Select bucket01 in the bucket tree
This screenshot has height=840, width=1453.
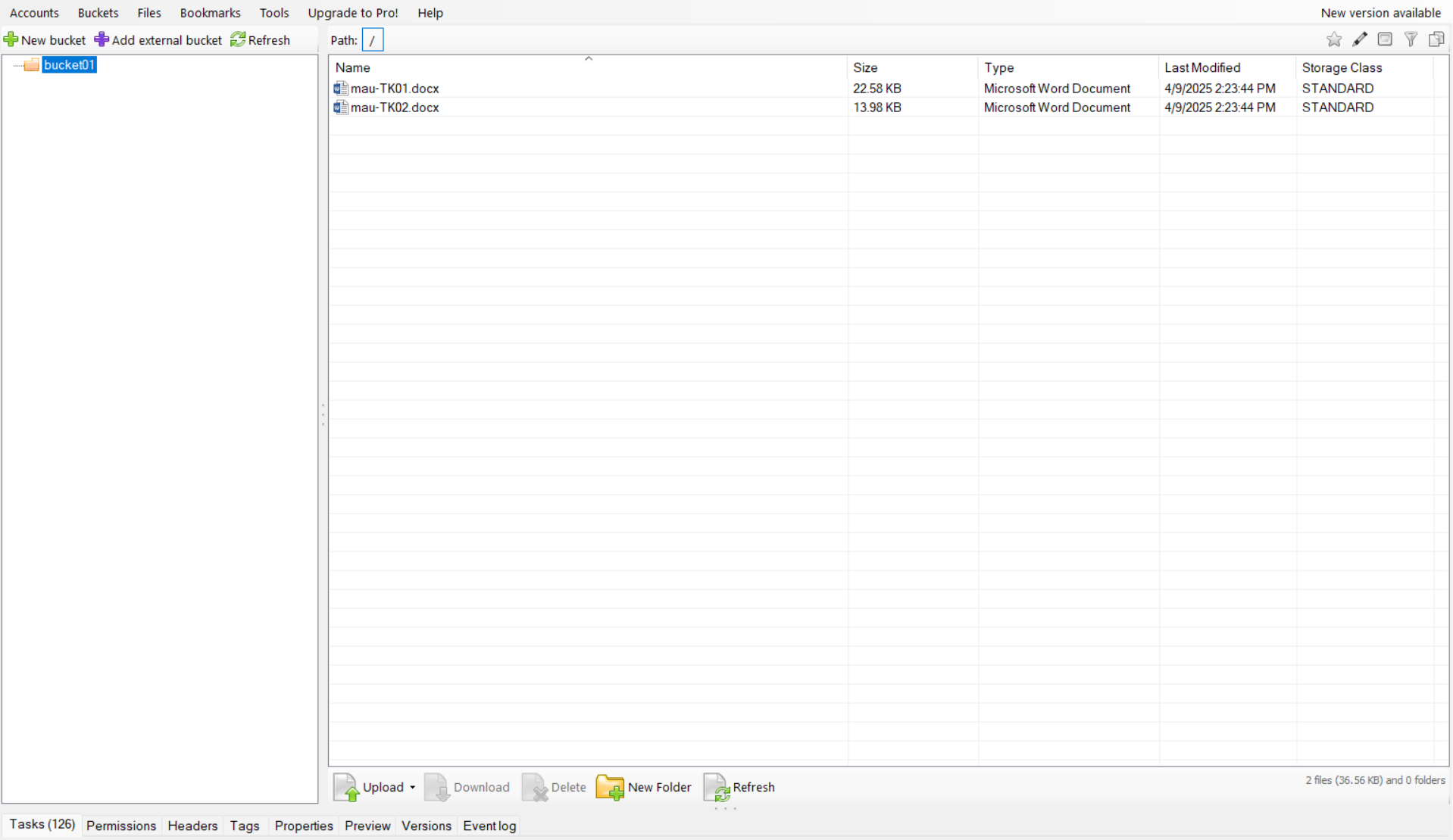point(69,65)
